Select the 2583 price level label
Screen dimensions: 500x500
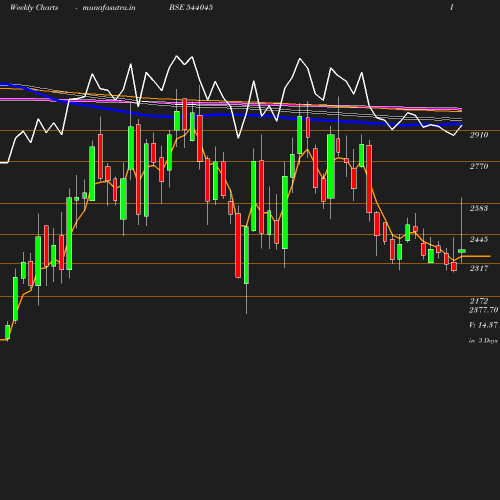tap(479, 208)
